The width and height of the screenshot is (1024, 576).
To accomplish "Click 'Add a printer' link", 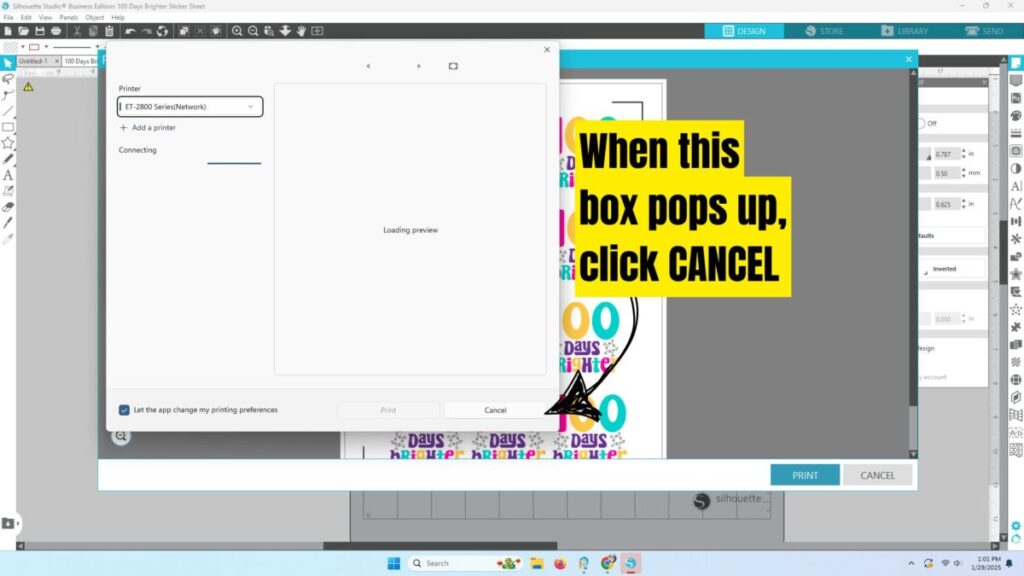I will (x=148, y=127).
